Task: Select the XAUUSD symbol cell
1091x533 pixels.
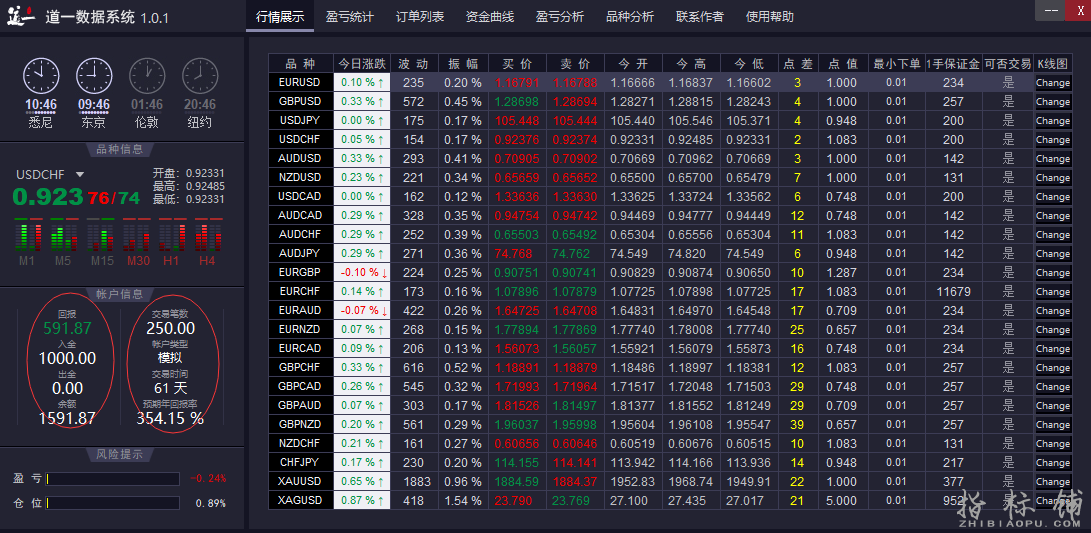Action: (x=301, y=482)
